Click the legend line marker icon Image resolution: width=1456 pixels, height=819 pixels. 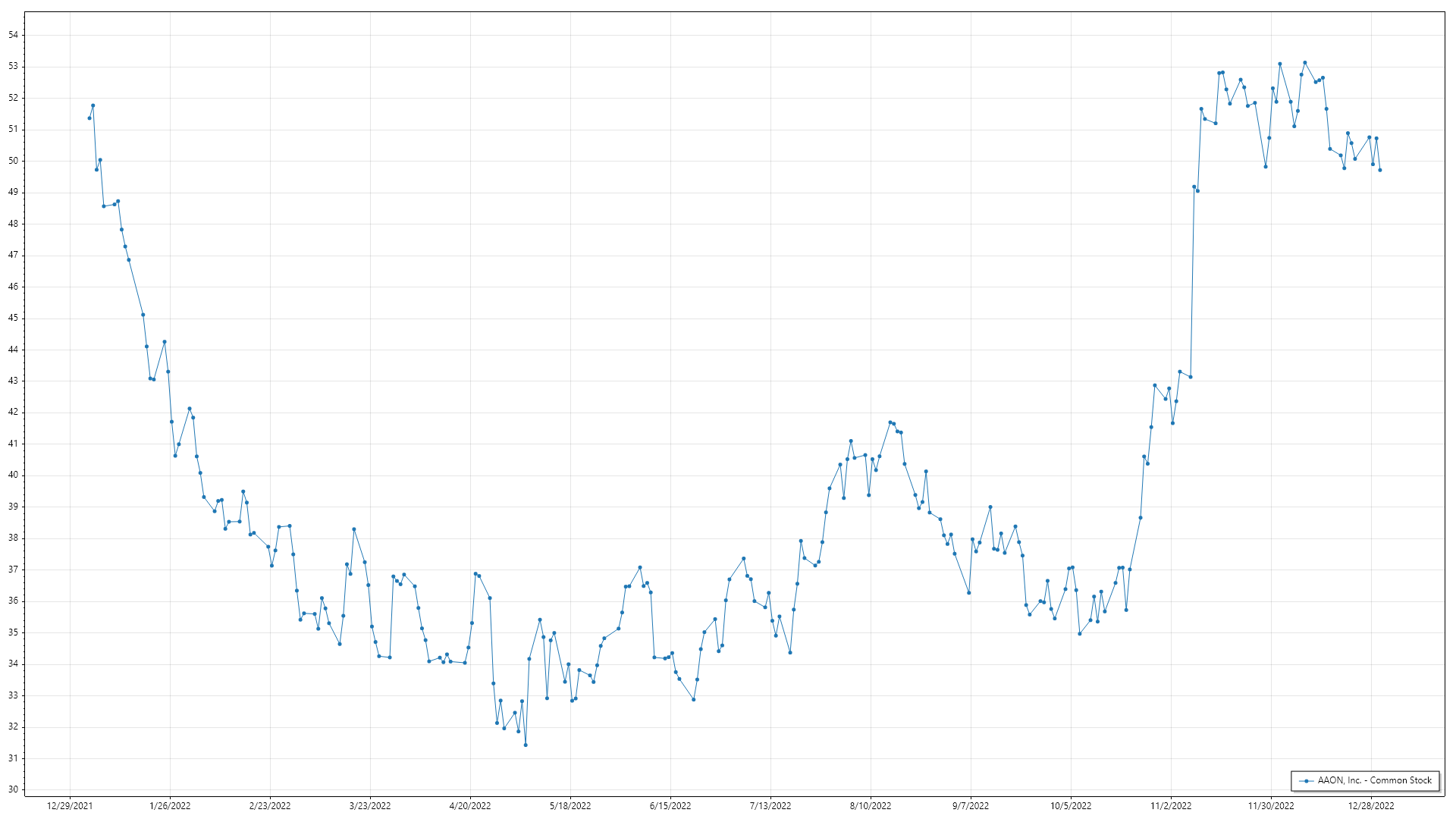tap(1306, 781)
